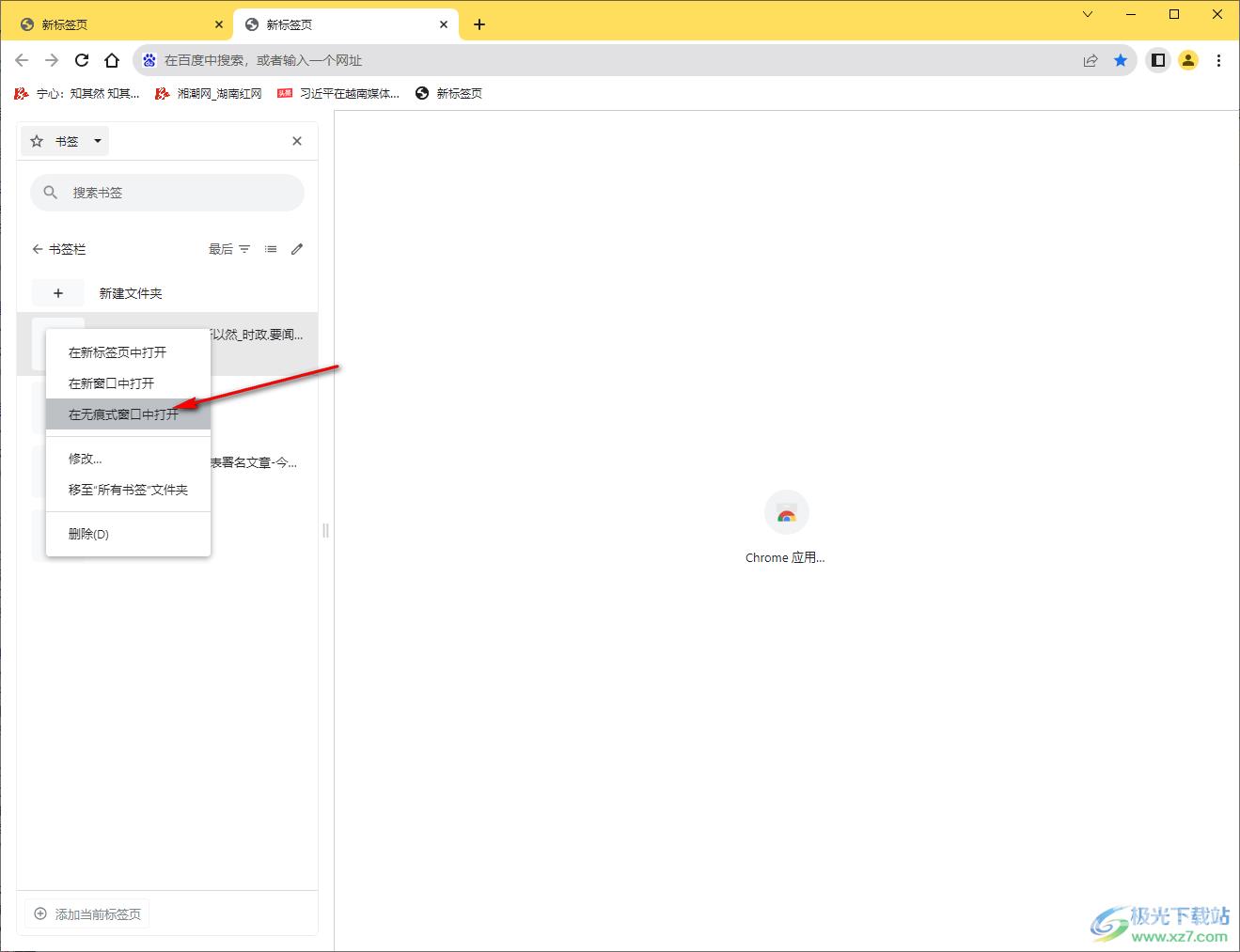This screenshot has width=1240, height=952.
Task: Reload the current page
Action: (x=82, y=60)
